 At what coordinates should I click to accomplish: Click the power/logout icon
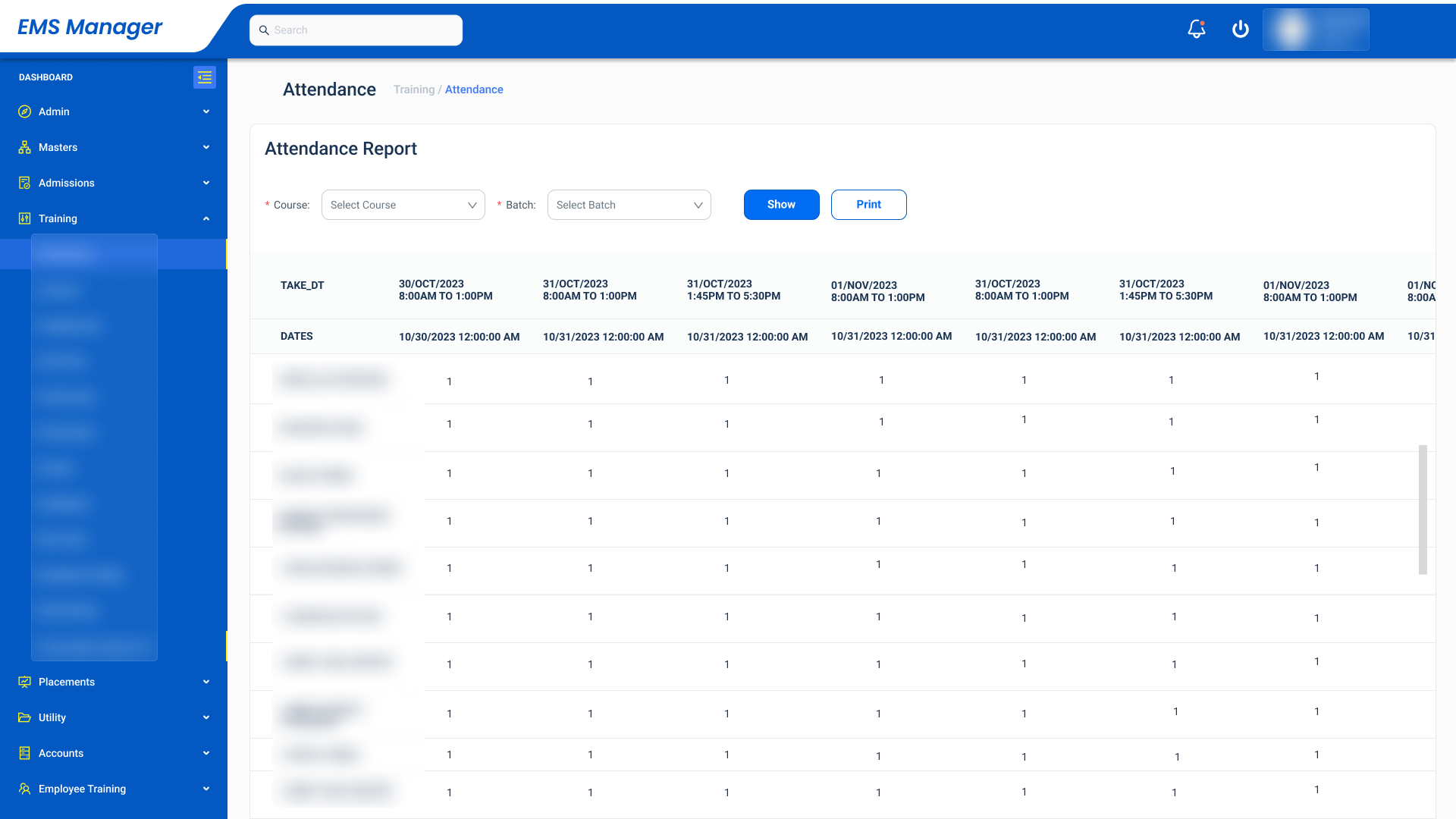(x=1241, y=29)
